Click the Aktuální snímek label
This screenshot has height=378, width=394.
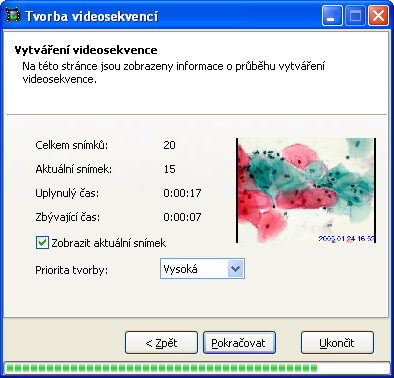click(x=74, y=169)
